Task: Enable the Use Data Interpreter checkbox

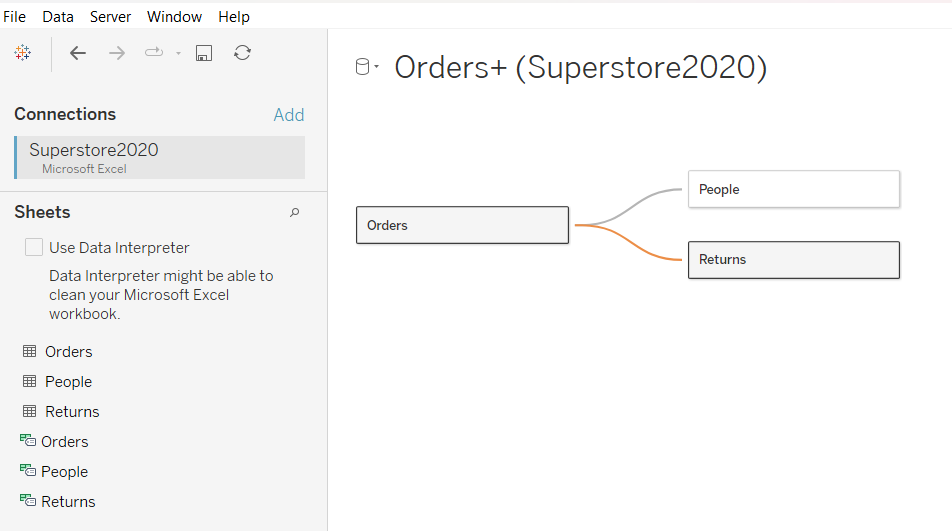Action: pos(34,247)
